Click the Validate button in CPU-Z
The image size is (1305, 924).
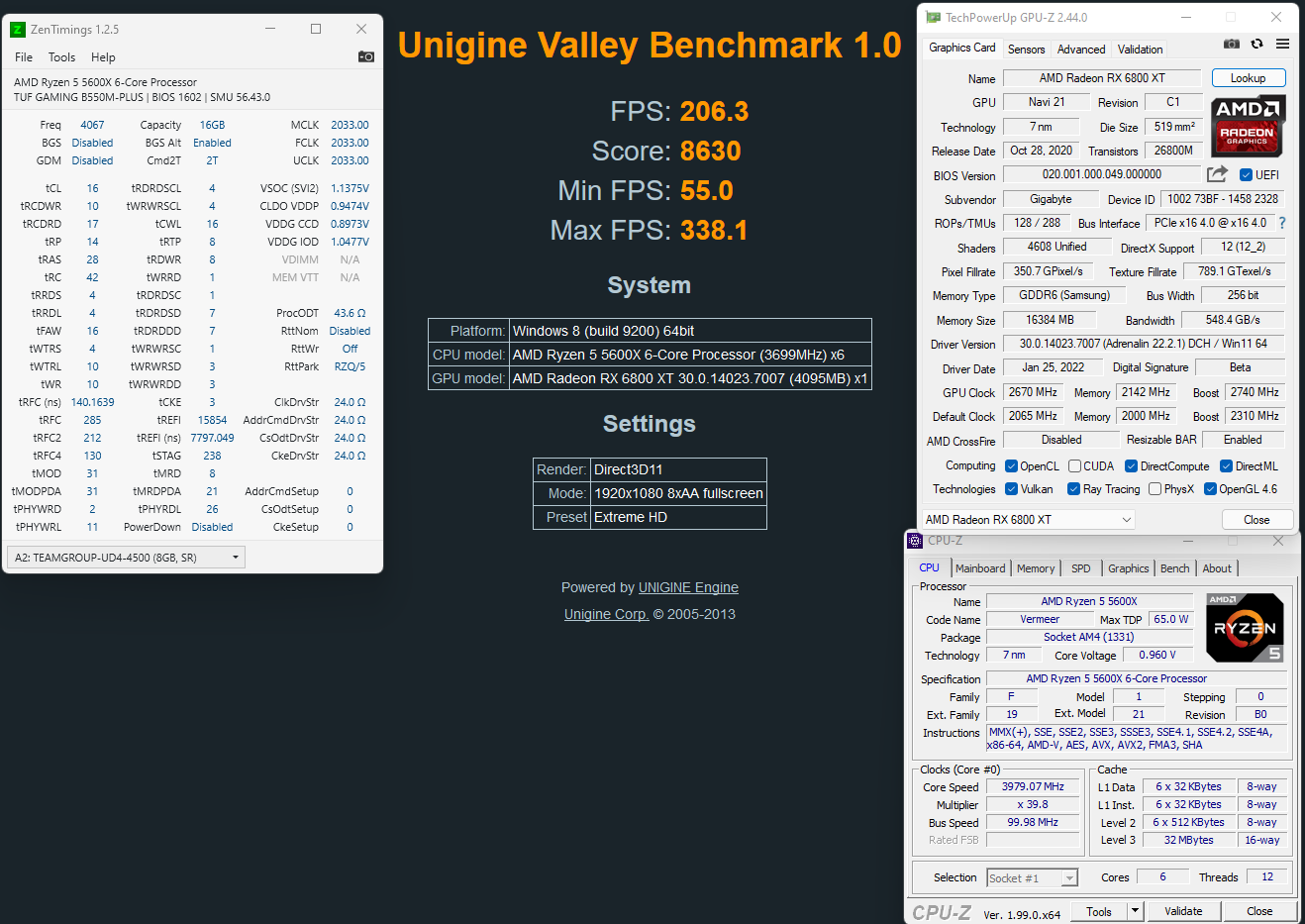[x=1183, y=911]
